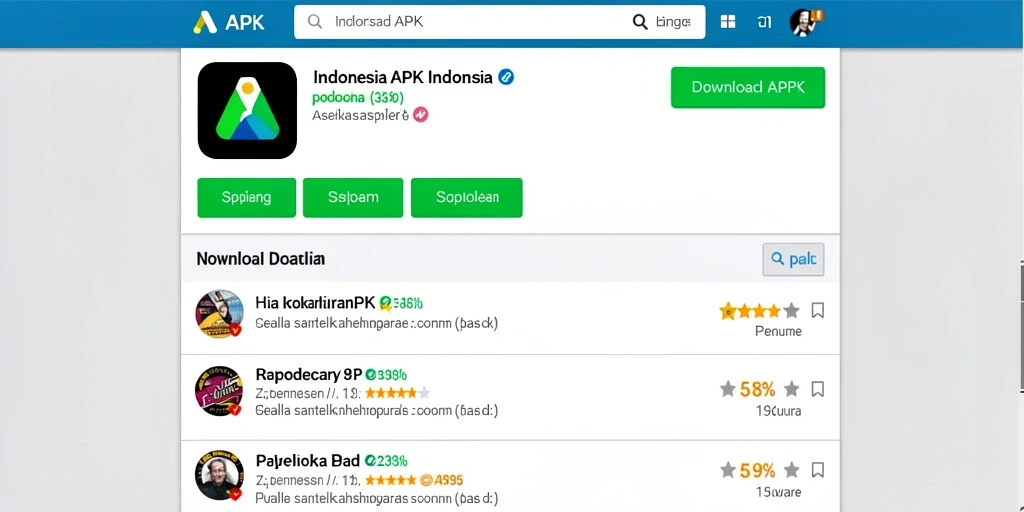Screen dimensions: 1024x512
Task: Click the Download APPK button
Action: 748,88
